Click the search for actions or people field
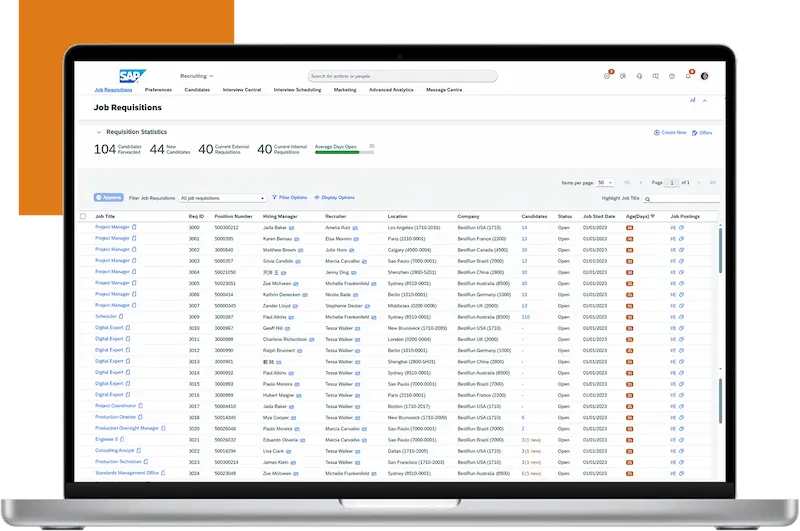The image size is (800, 531). [401, 76]
